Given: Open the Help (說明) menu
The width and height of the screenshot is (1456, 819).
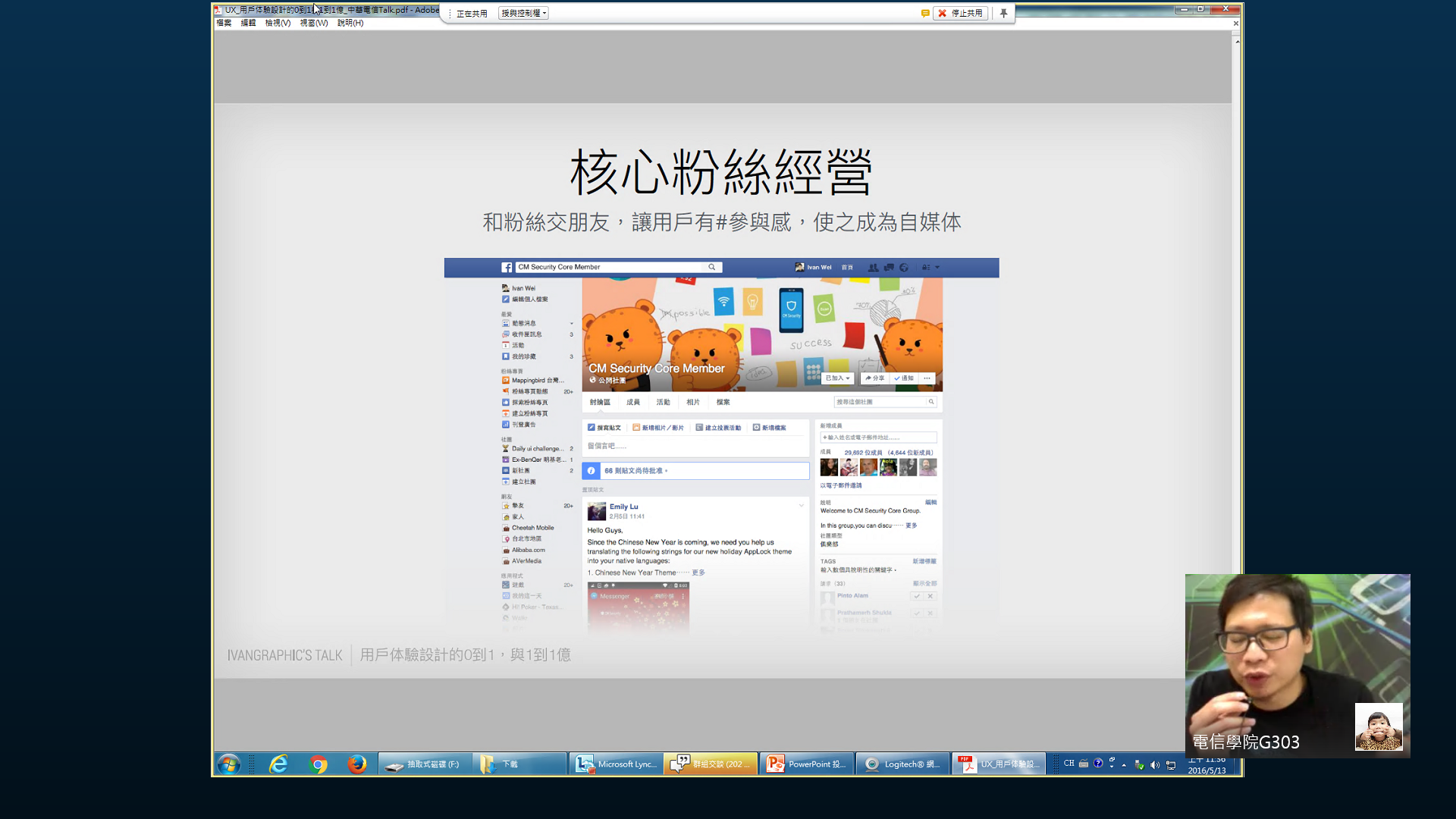Looking at the screenshot, I should pos(350,23).
